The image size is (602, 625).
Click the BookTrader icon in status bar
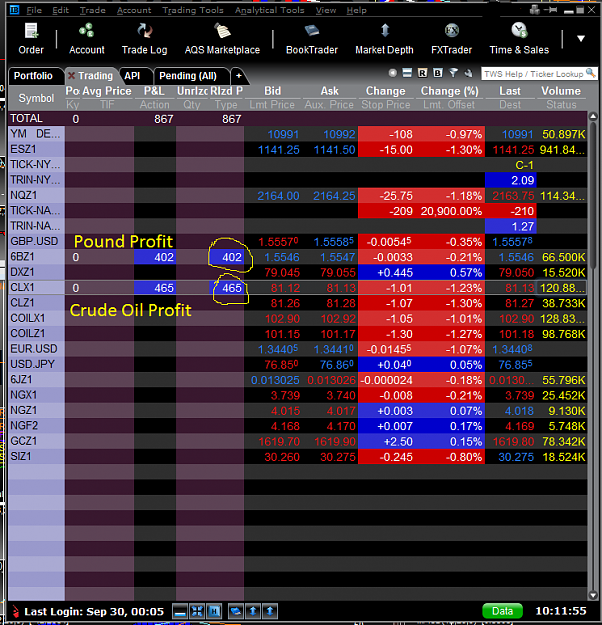(x=236, y=611)
